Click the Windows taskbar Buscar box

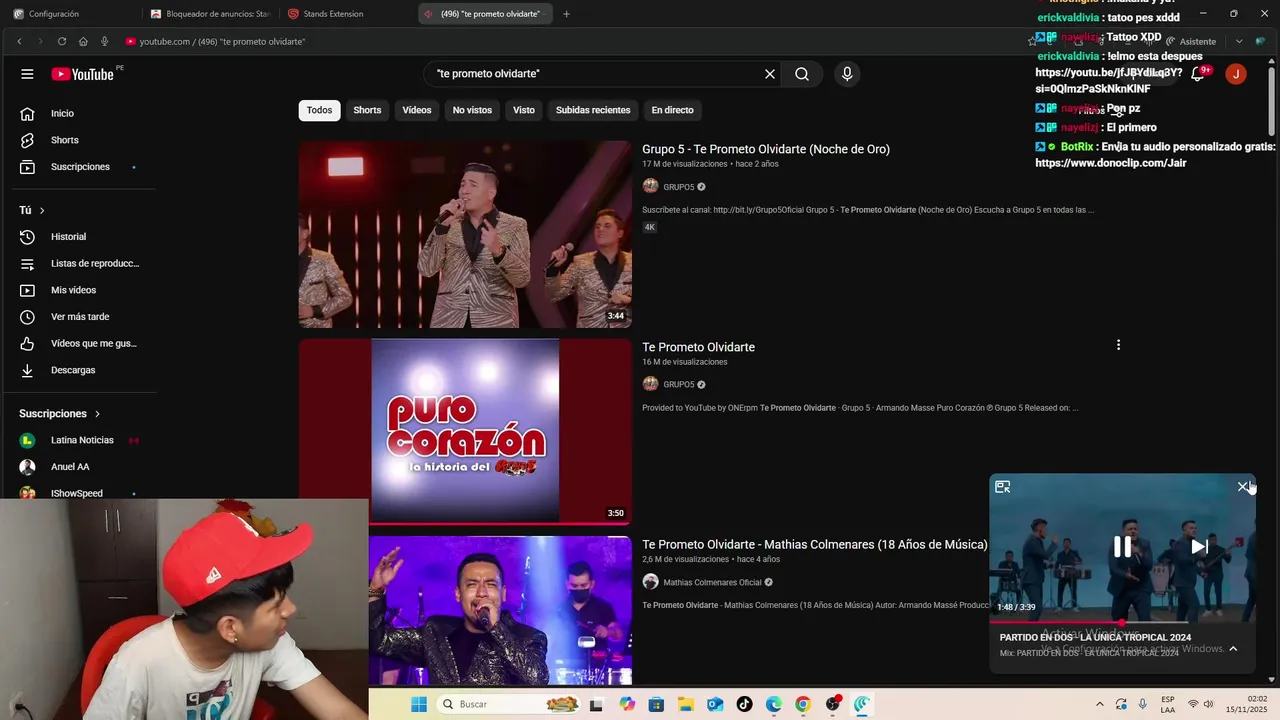pyautogui.click(x=510, y=704)
